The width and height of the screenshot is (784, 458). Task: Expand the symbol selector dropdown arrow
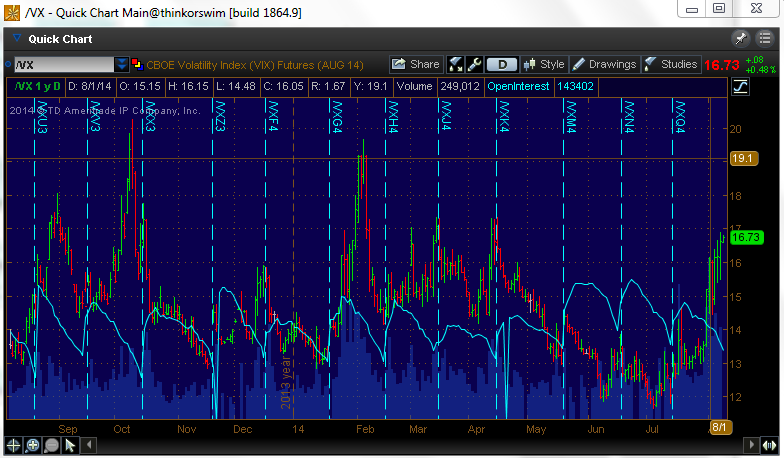click(x=121, y=64)
